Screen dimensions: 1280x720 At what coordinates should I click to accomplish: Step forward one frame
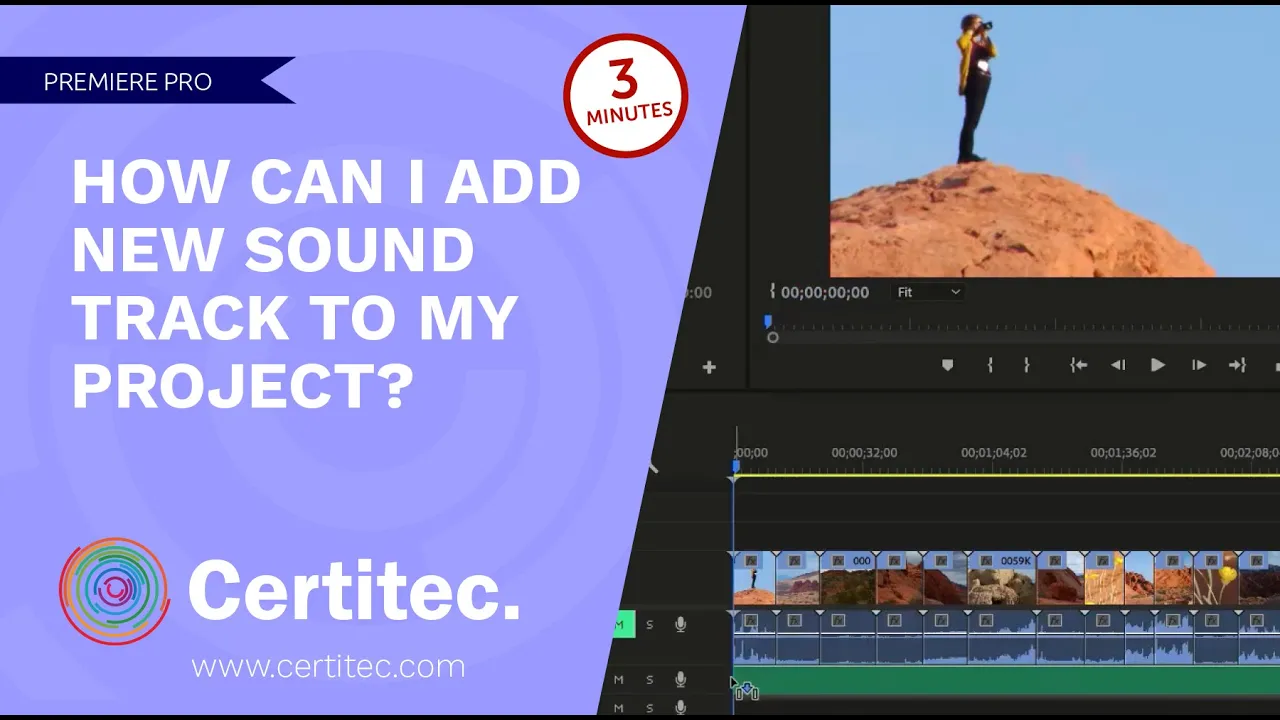click(1198, 366)
